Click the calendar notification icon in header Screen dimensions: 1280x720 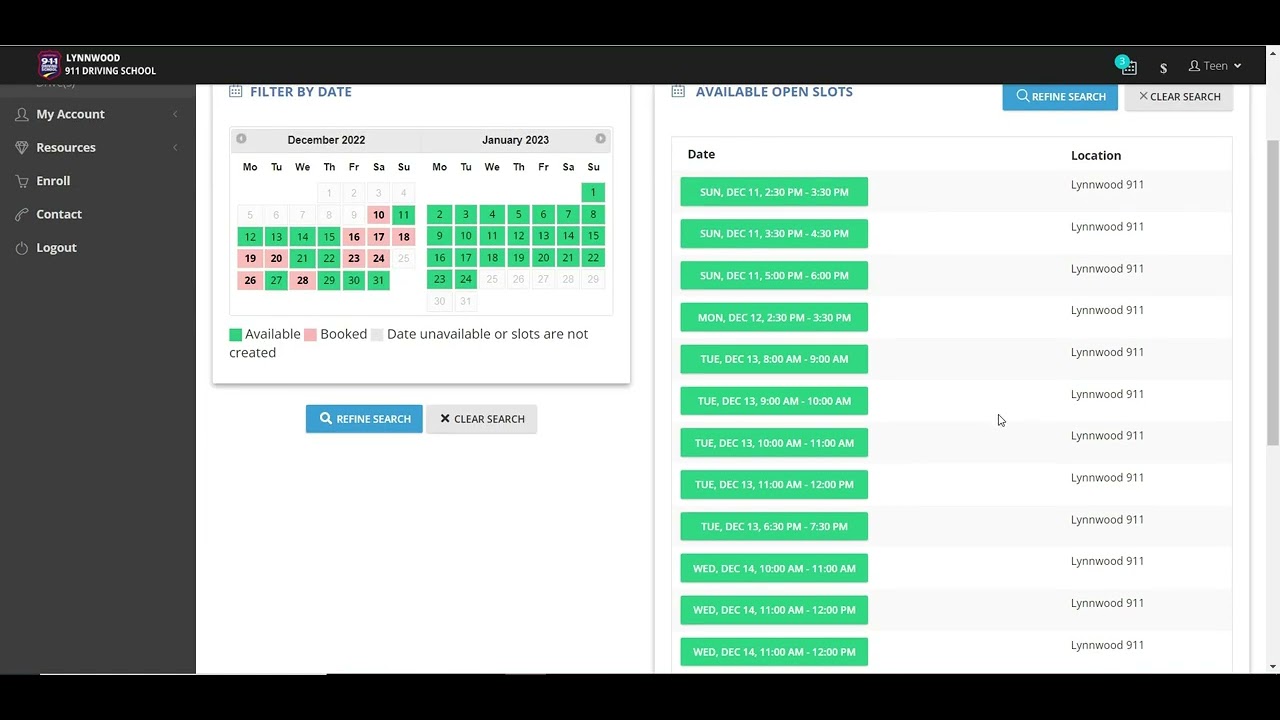click(x=1128, y=67)
